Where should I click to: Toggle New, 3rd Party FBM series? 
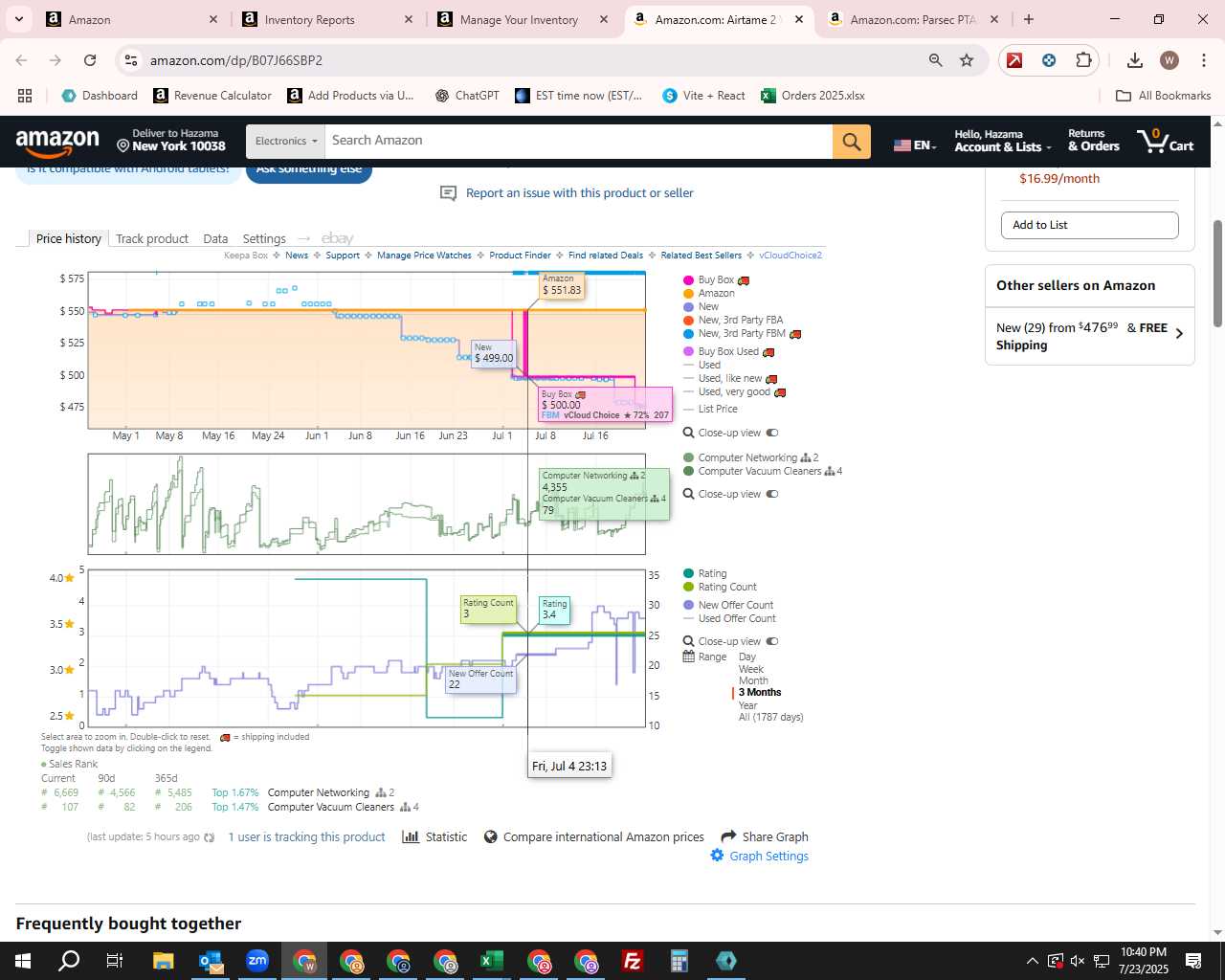[742, 333]
